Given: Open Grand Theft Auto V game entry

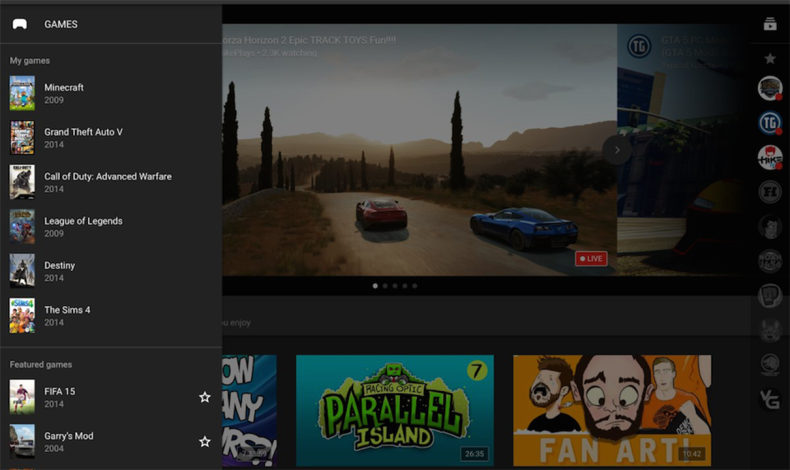Looking at the screenshot, I should point(111,138).
